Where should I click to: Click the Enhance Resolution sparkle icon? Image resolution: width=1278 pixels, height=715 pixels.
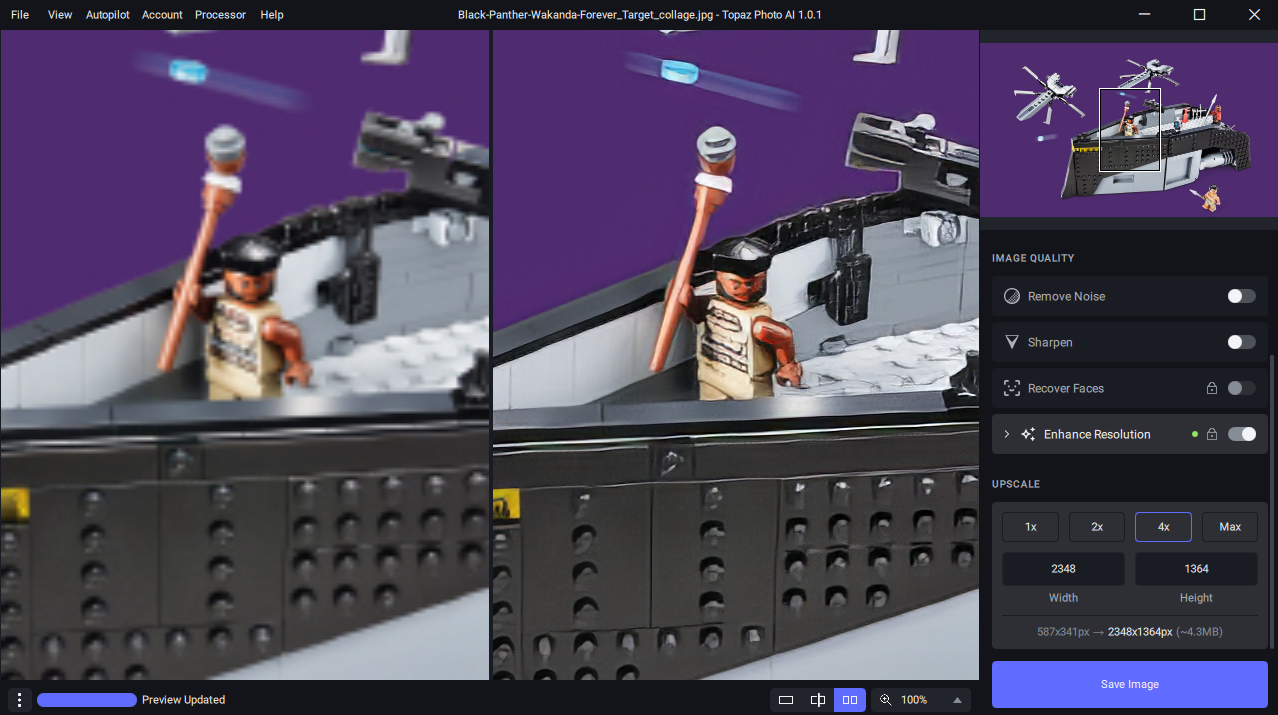pyautogui.click(x=1028, y=434)
